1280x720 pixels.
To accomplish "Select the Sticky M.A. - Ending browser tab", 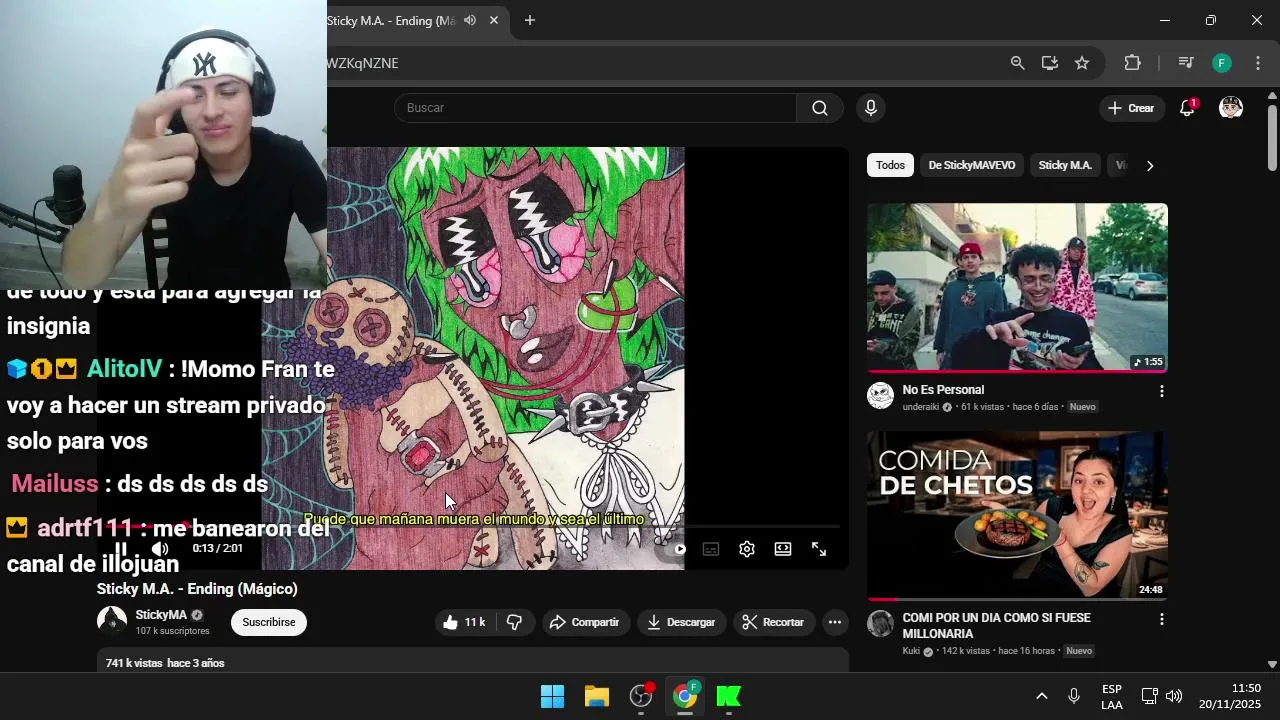I will click(x=391, y=20).
